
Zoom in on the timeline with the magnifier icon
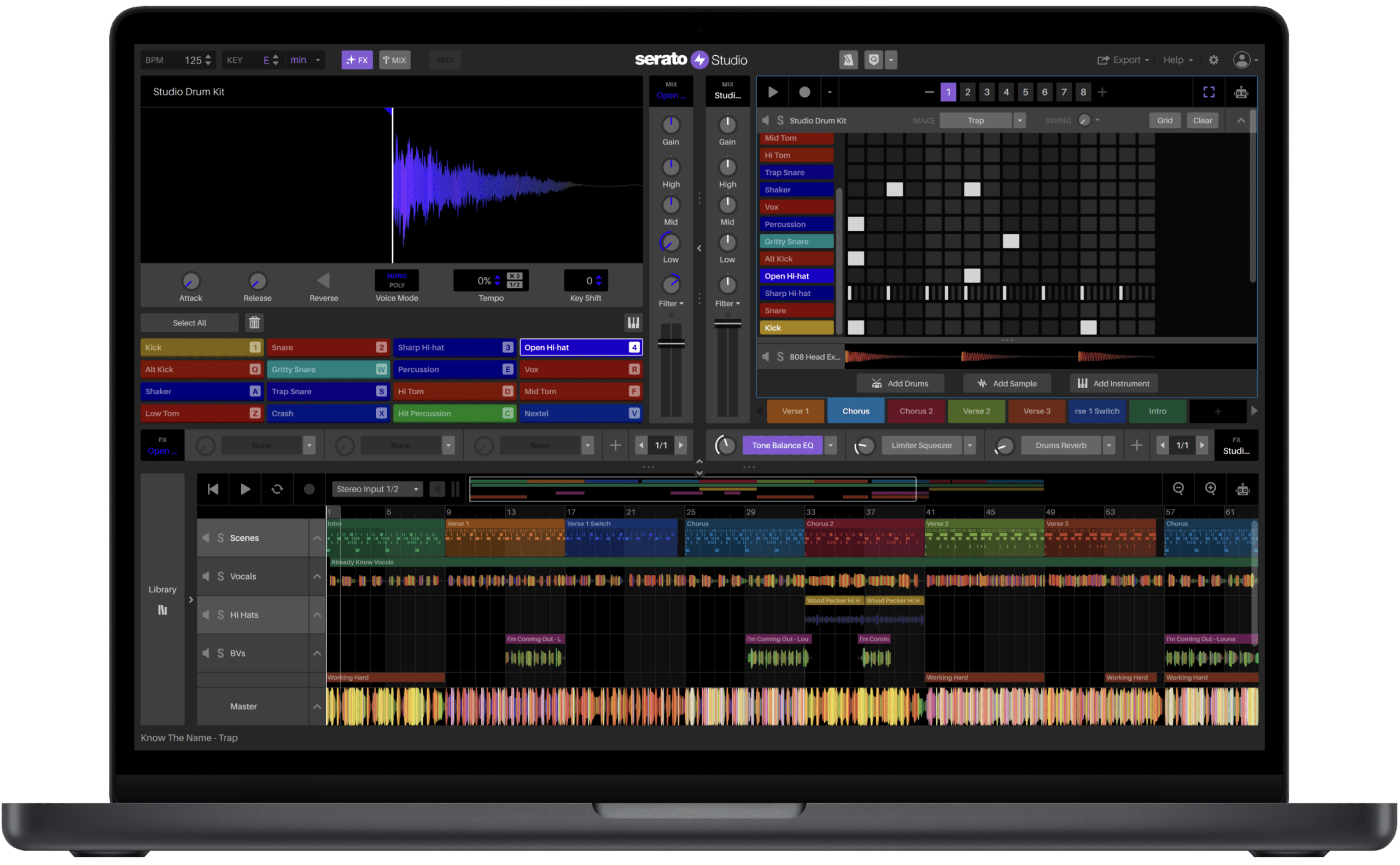tap(1210, 489)
